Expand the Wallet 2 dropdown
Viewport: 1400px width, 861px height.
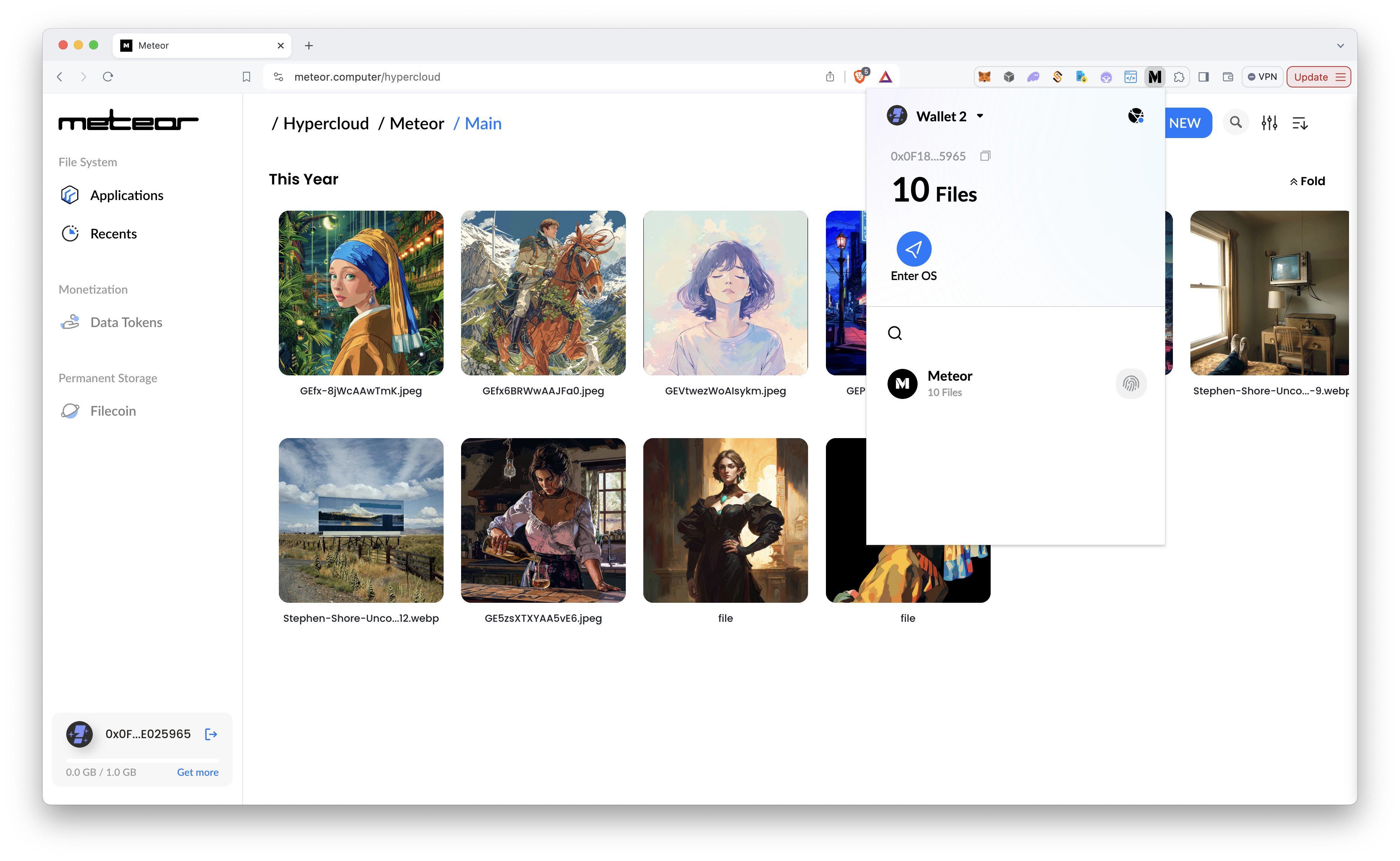click(980, 116)
